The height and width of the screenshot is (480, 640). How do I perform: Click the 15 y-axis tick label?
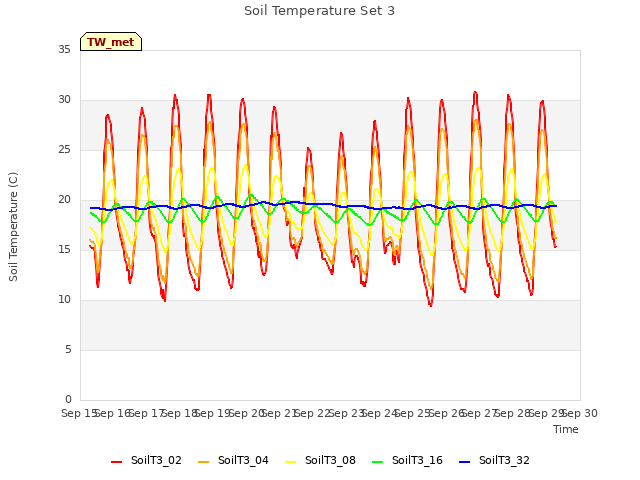tap(64, 249)
